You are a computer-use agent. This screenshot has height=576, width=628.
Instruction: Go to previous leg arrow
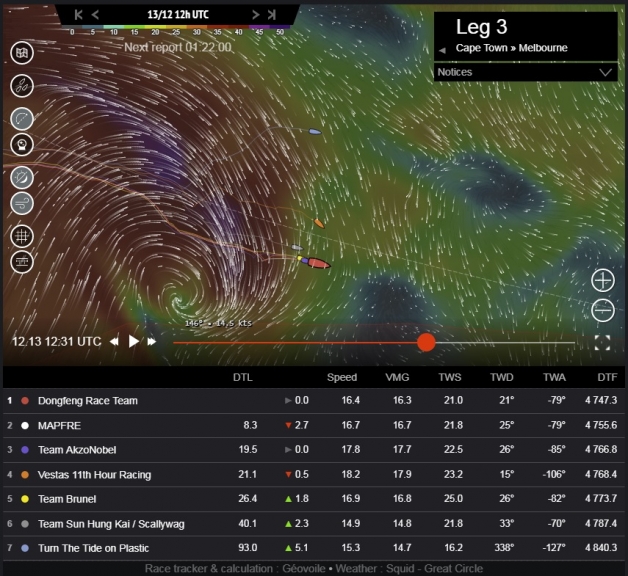point(442,50)
